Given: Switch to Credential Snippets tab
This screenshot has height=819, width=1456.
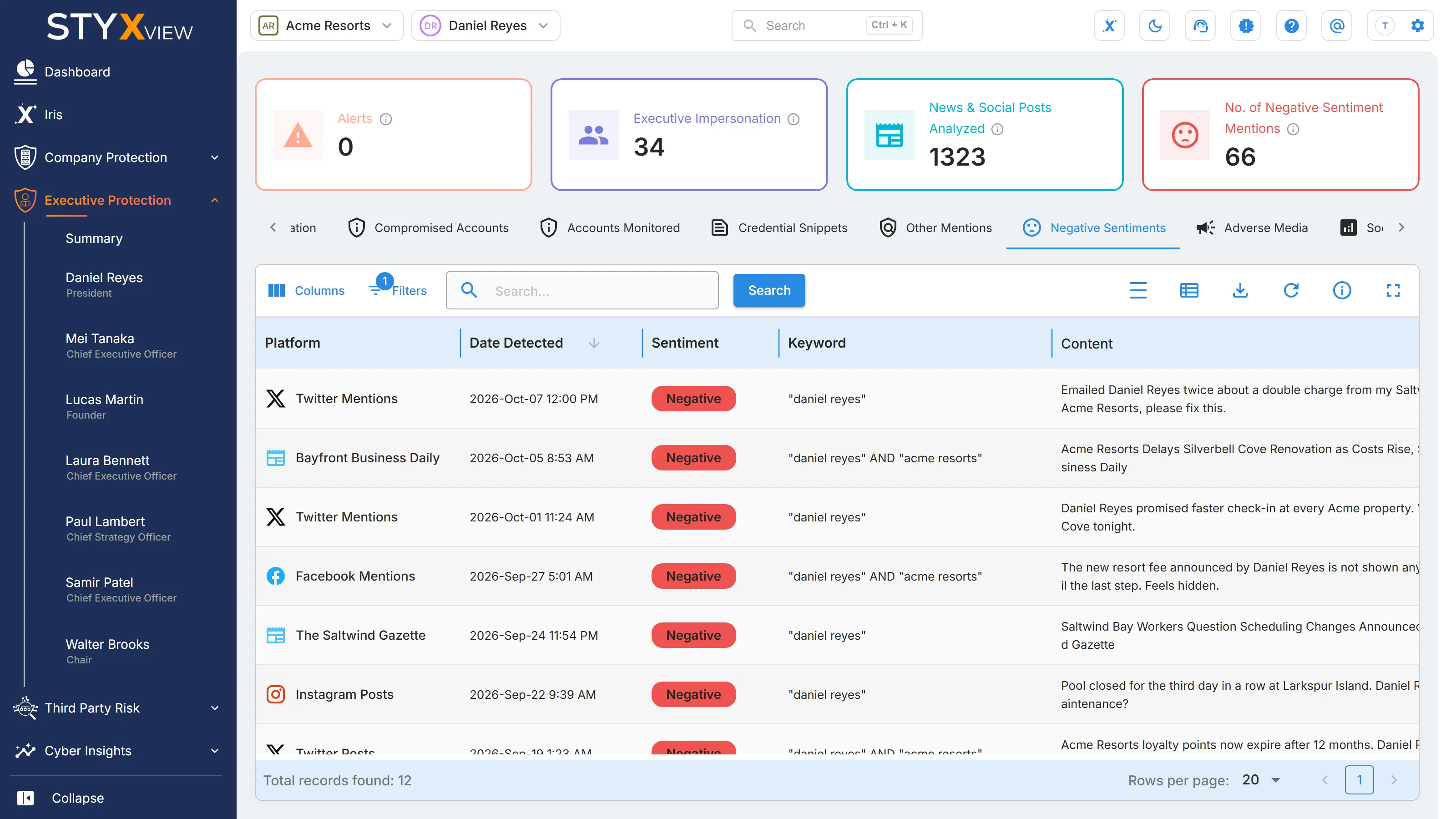Looking at the screenshot, I should (x=779, y=228).
